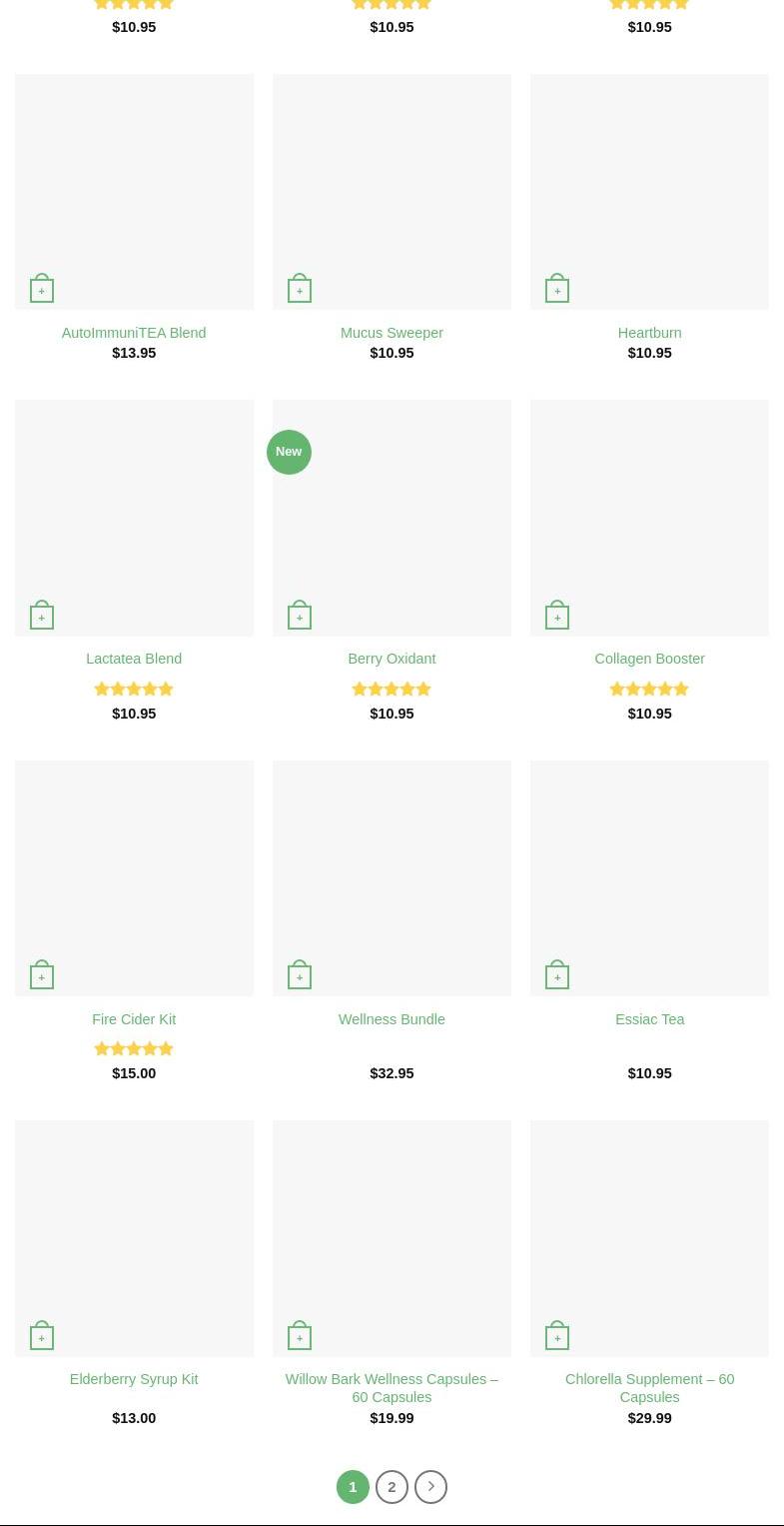The image size is (784, 1526).
Task: Click Elderberry Syrup Kit bag icon
Action: (x=42, y=1336)
